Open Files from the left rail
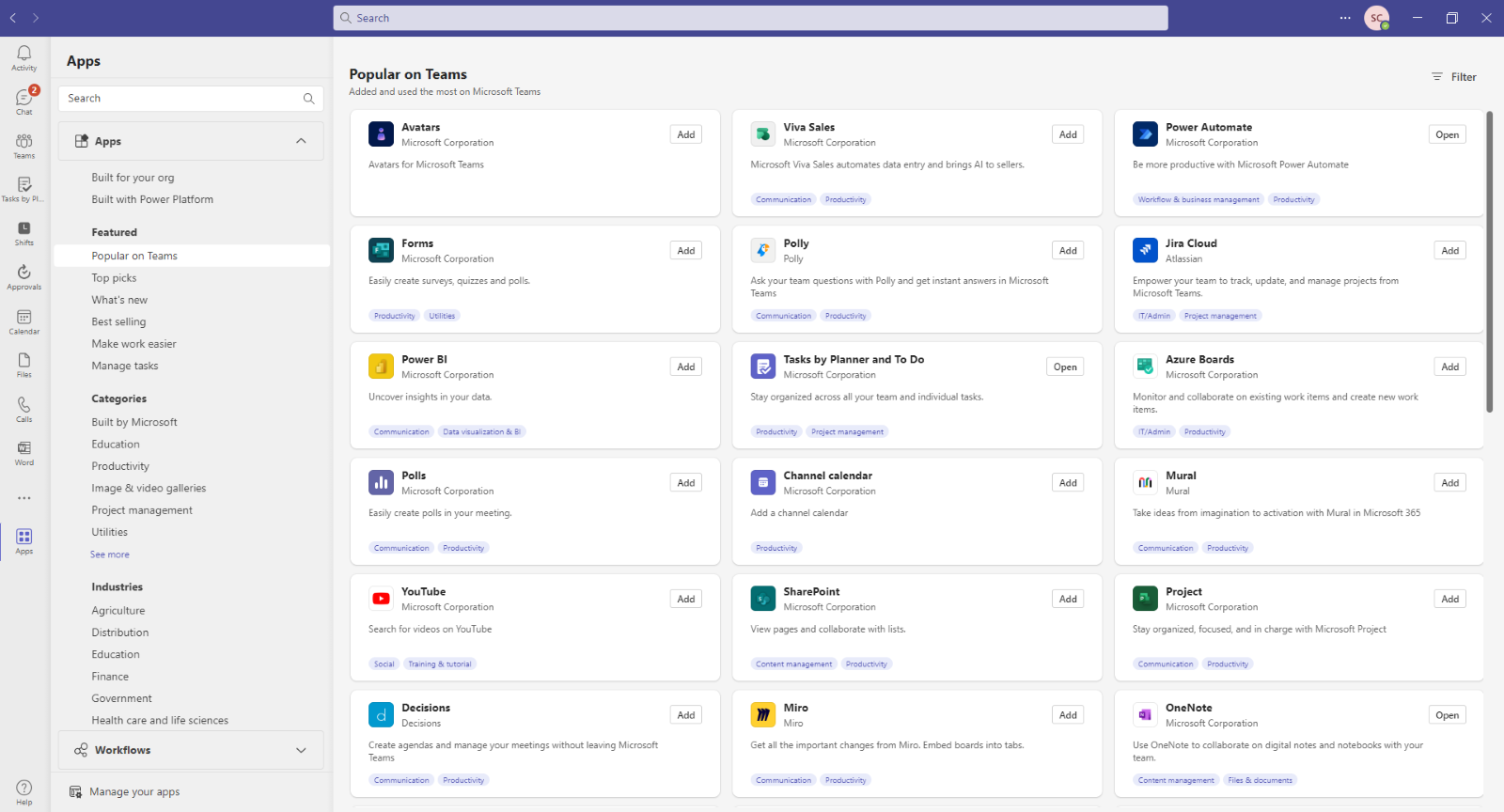This screenshot has width=1504, height=812. 24,365
